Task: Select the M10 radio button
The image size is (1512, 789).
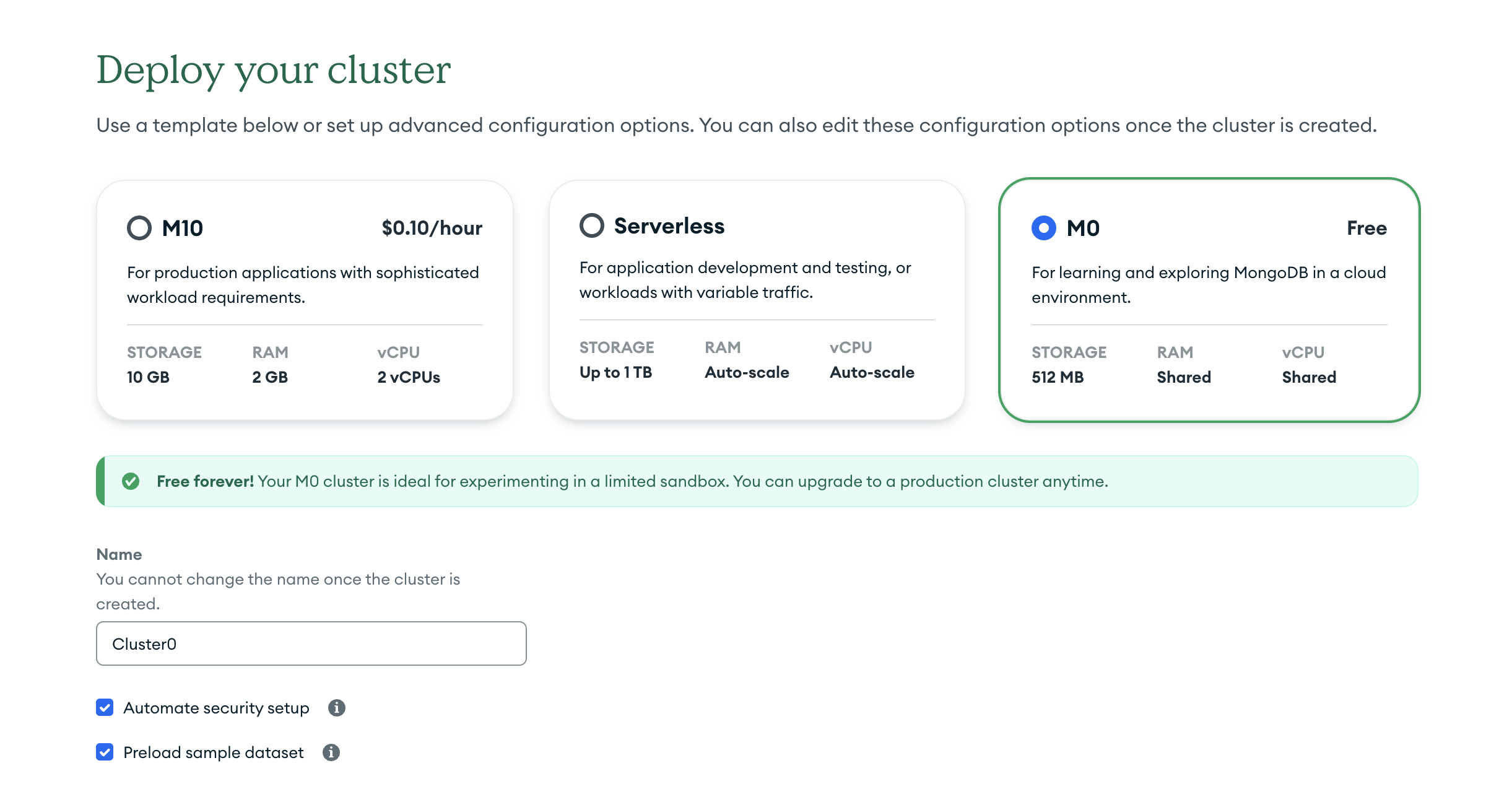Action: coord(139,228)
